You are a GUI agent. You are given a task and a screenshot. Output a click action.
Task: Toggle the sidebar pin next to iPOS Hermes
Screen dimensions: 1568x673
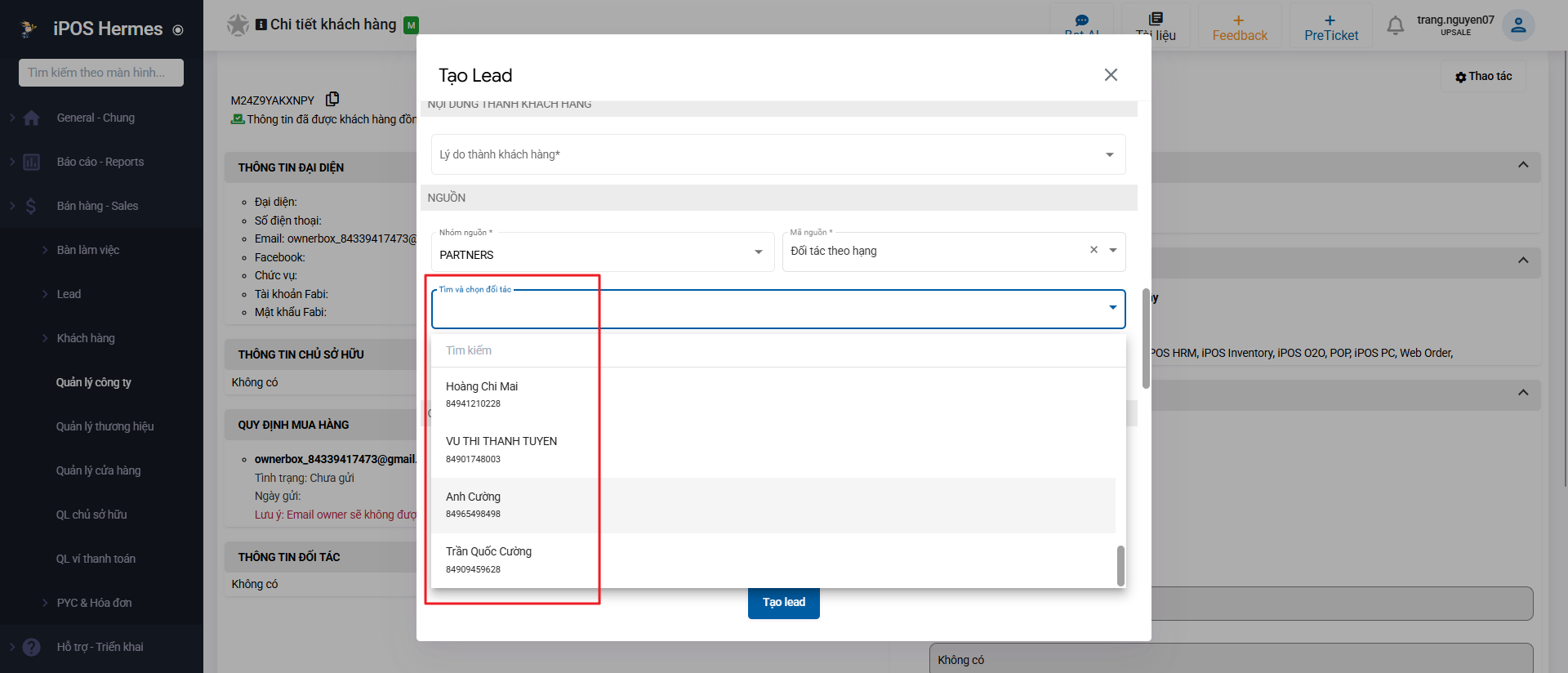178,30
